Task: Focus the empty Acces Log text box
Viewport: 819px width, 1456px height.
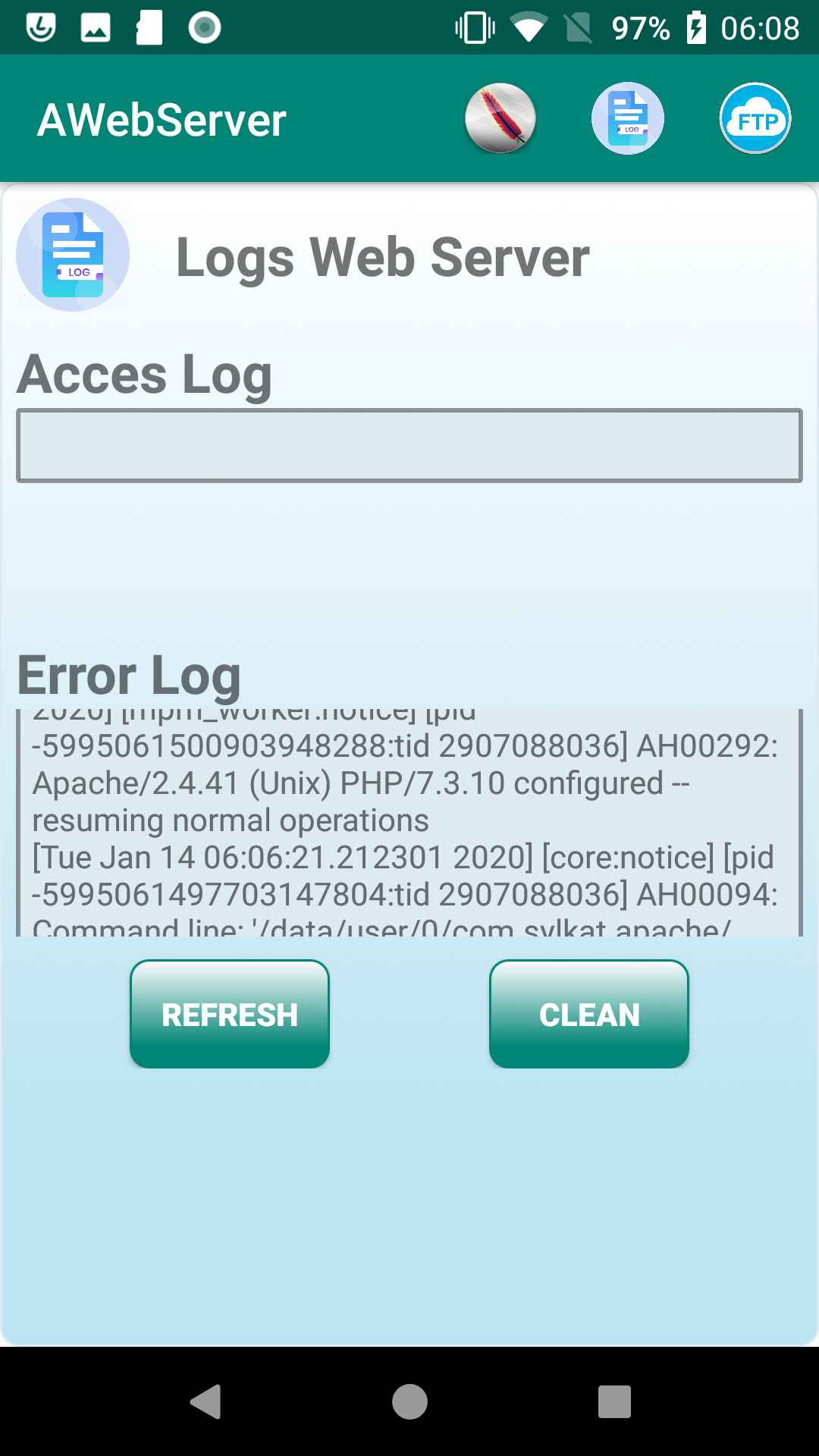Action: tap(409, 445)
